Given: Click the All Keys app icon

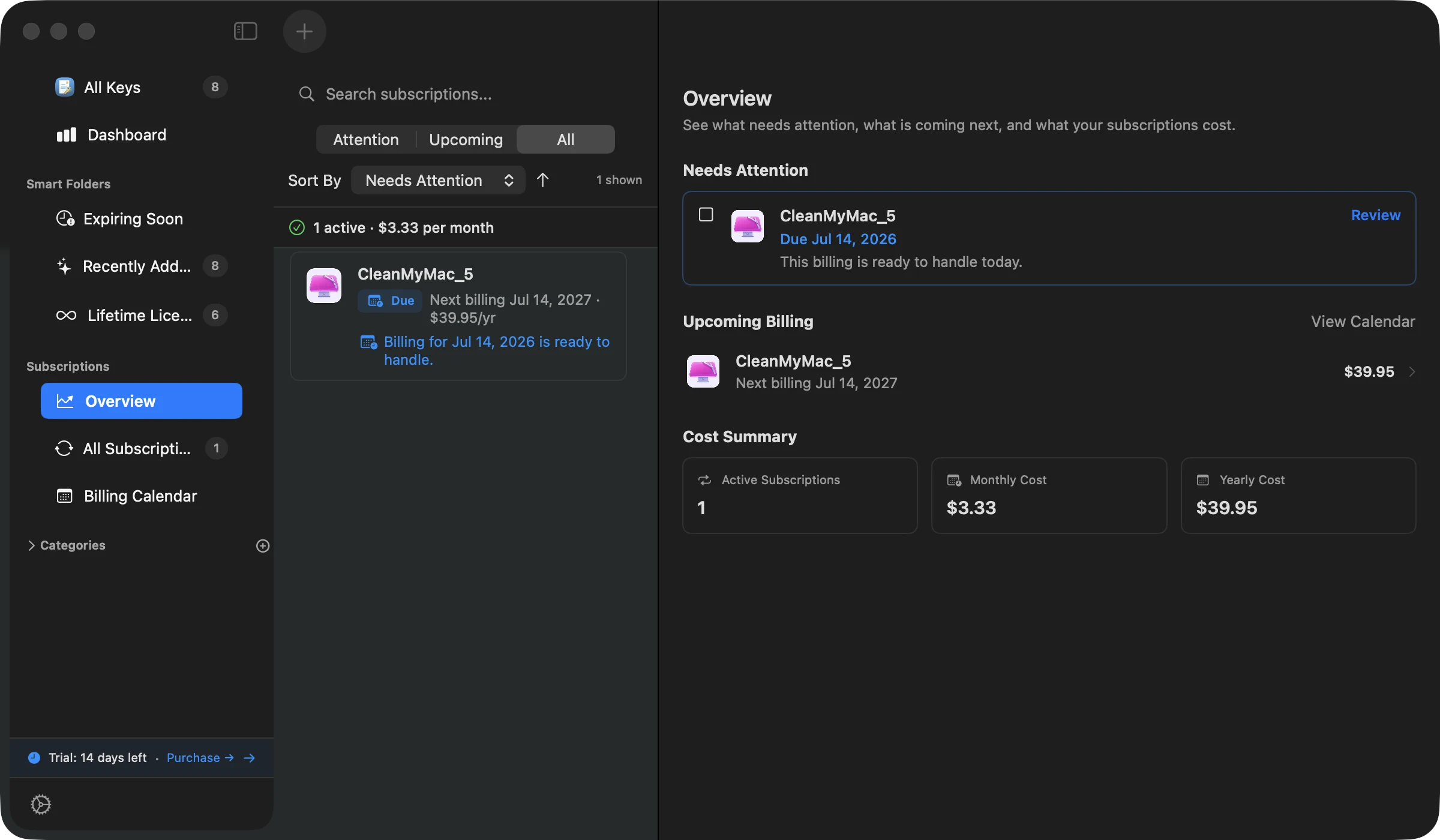Looking at the screenshot, I should (64, 88).
